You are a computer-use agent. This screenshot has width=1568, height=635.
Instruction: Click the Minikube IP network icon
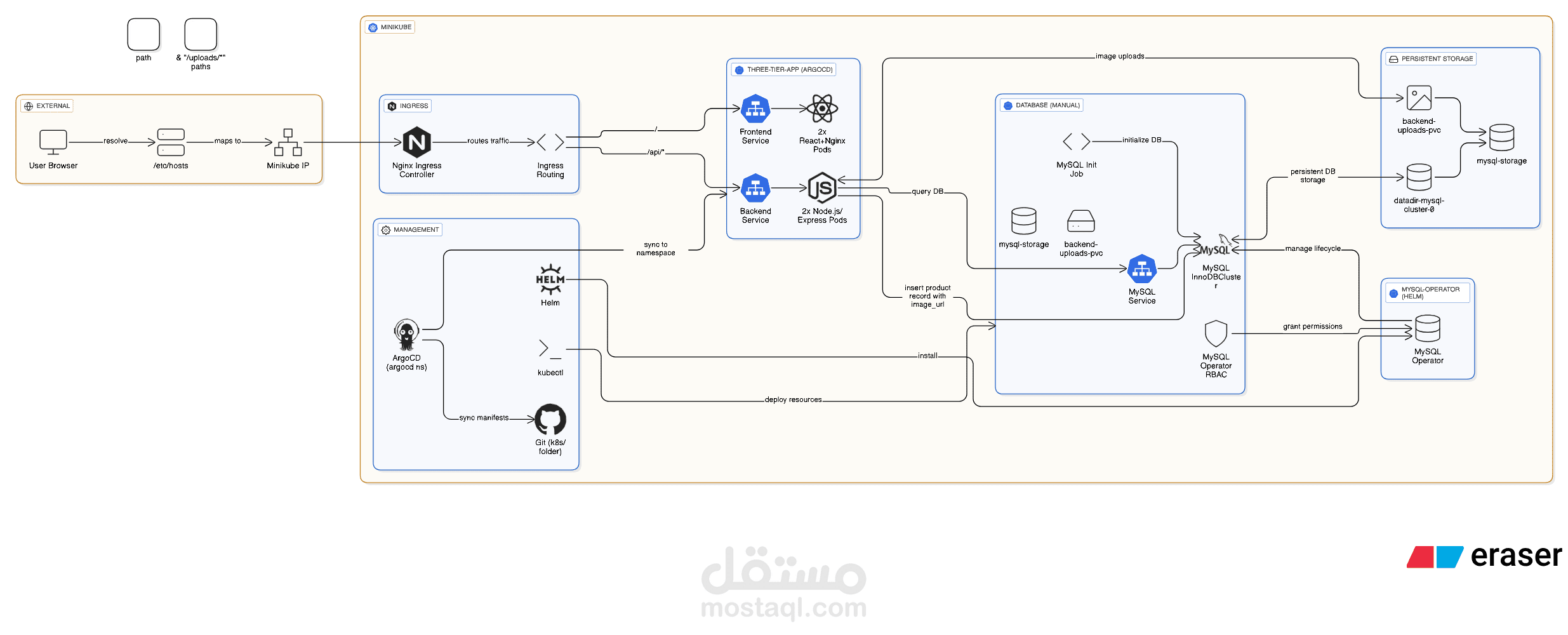[x=288, y=142]
